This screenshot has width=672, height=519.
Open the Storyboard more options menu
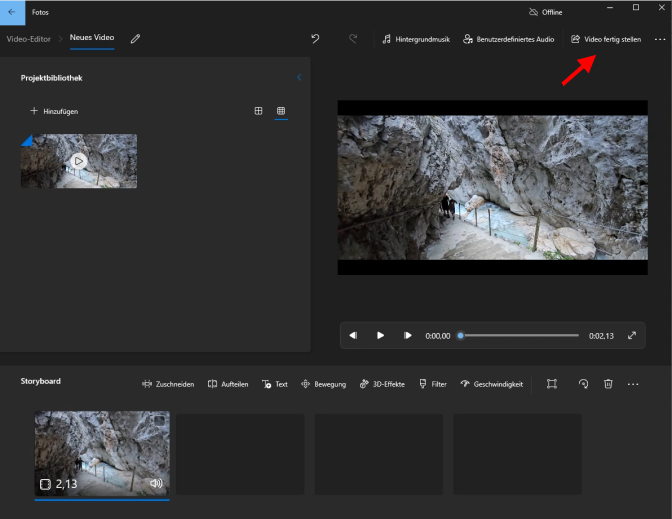tap(632, 384)
